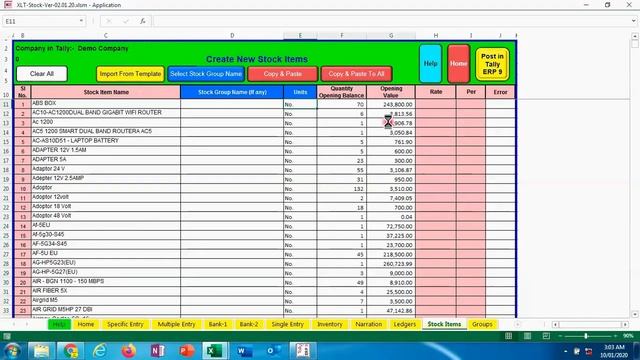Viewport: 640px width, 360px height.
Task: Open Windows Start menu
Action: (x=12, y=351)
